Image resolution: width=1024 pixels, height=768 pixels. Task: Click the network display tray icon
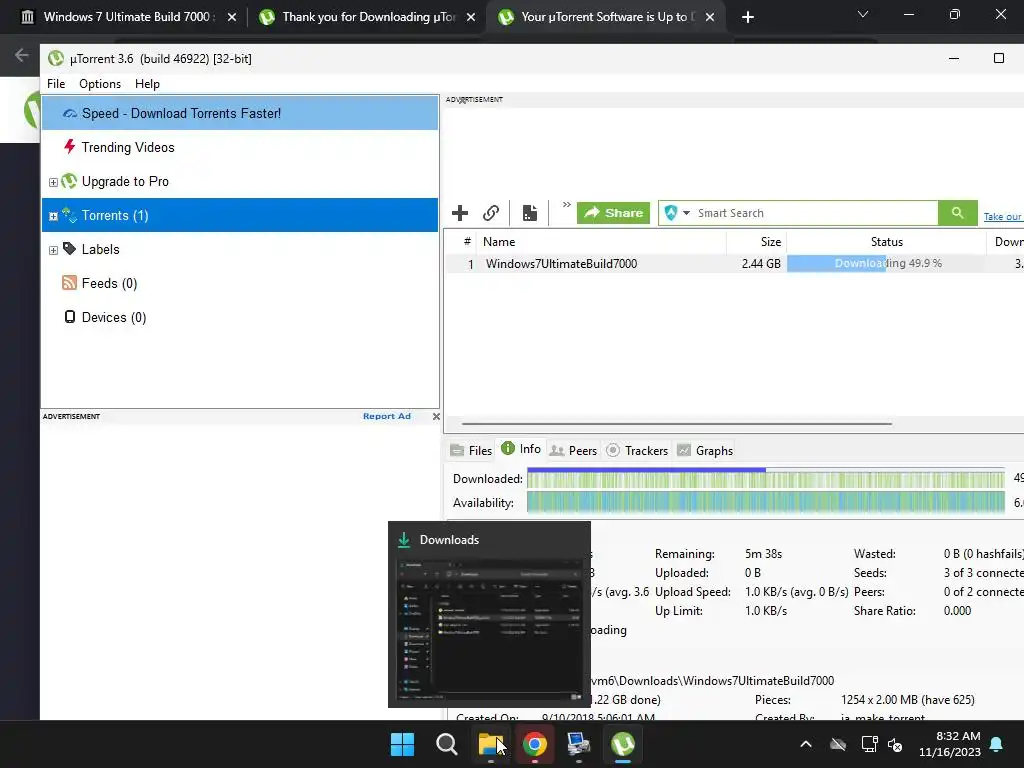pyautogui.click(x=869, y=744)
